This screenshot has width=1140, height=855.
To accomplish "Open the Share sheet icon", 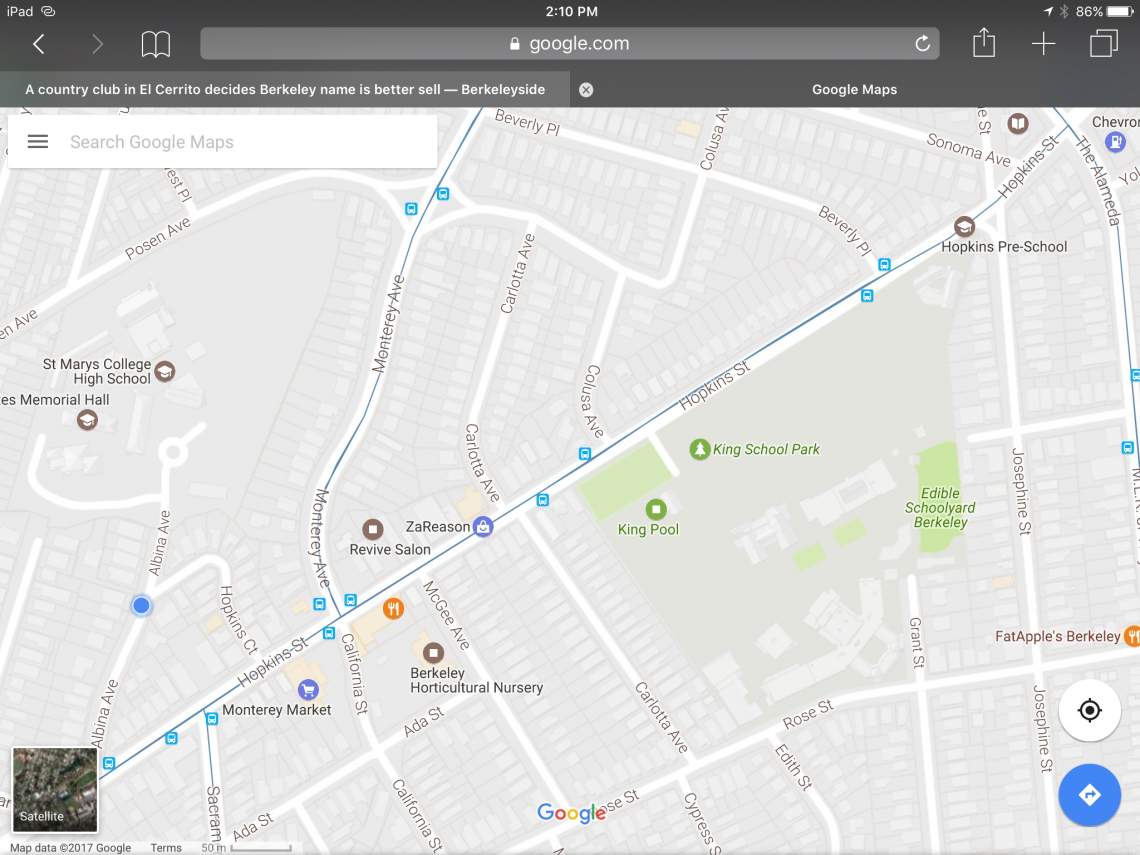I will 984,42.
